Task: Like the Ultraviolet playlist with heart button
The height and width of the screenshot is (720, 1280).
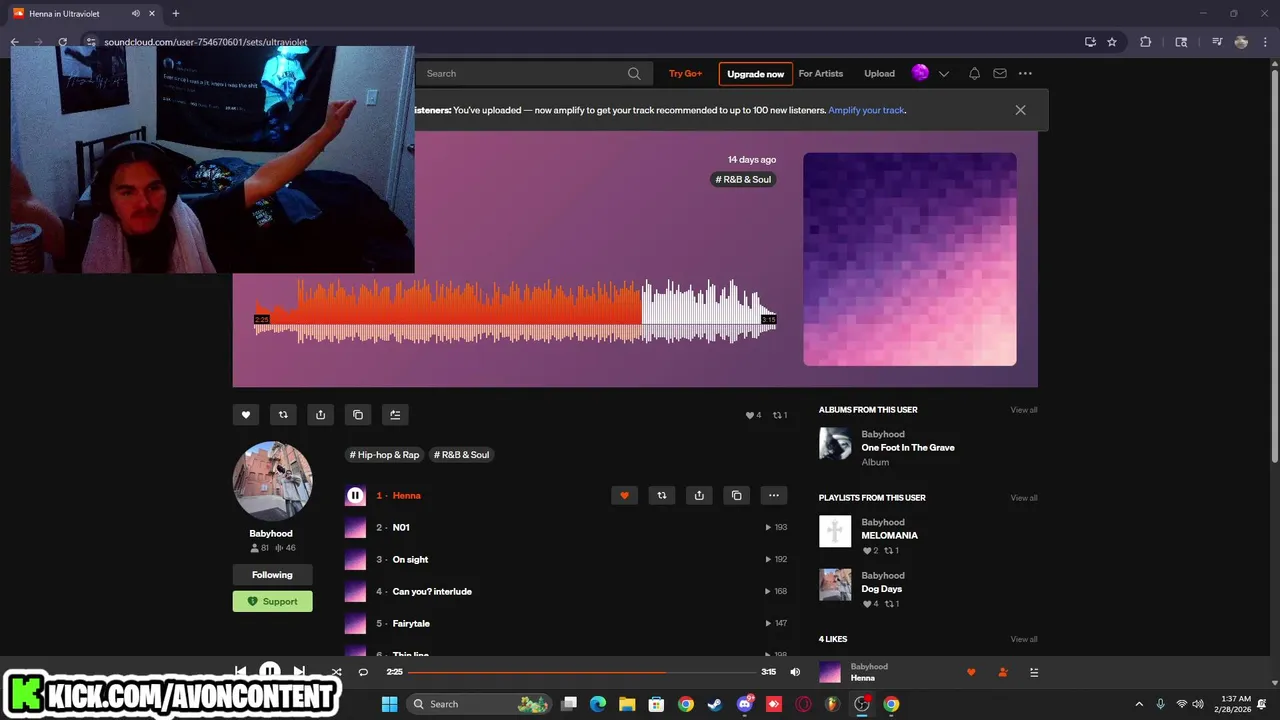Action: click(x=246, y=415)
